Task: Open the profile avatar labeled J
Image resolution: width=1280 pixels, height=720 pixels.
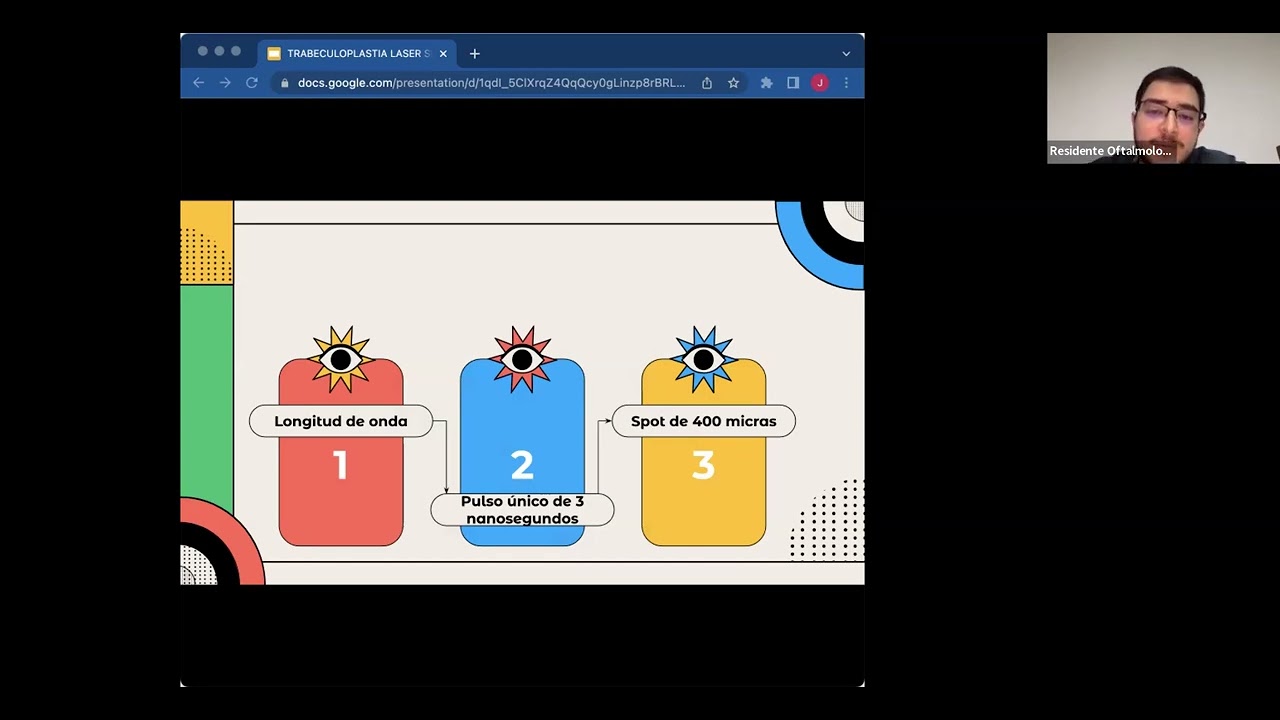Action: point(819,83)
